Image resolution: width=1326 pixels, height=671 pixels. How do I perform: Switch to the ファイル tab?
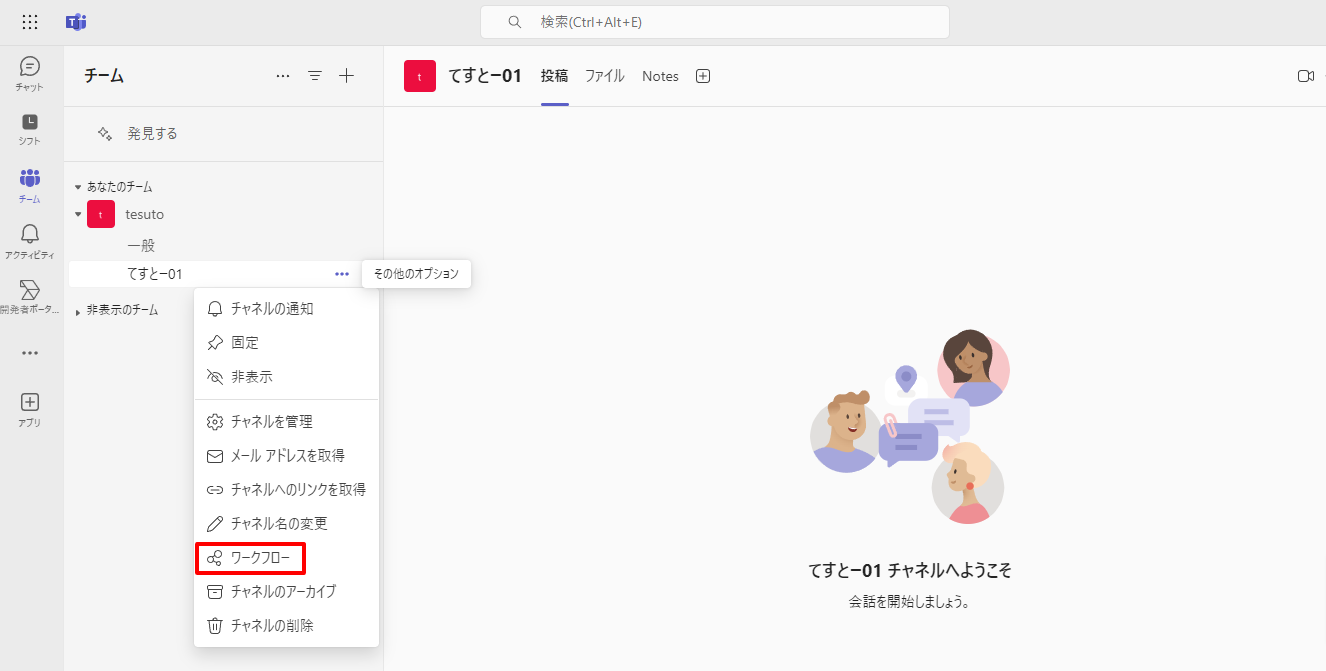pyautogui.click(x=604, y=76)
